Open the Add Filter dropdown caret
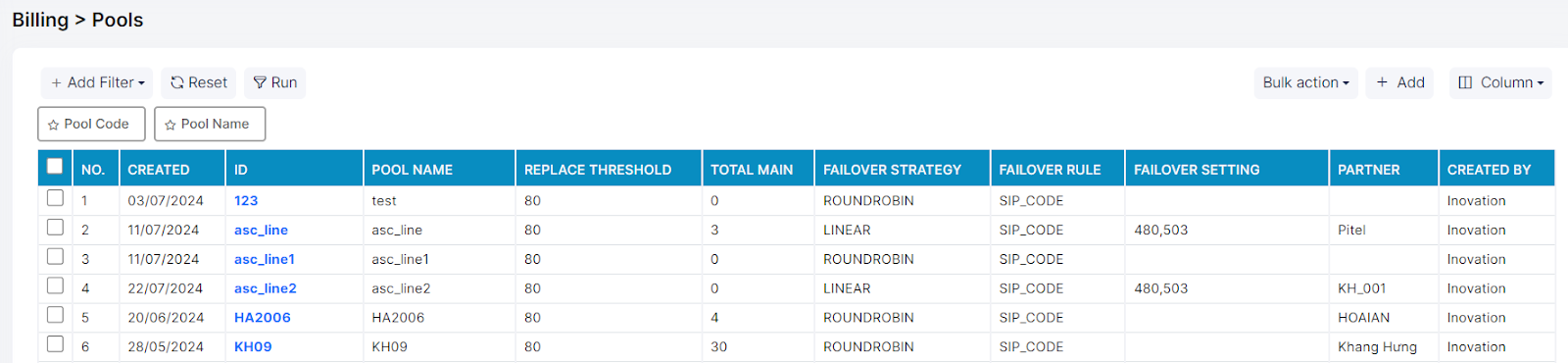 (x=141, y=83)
